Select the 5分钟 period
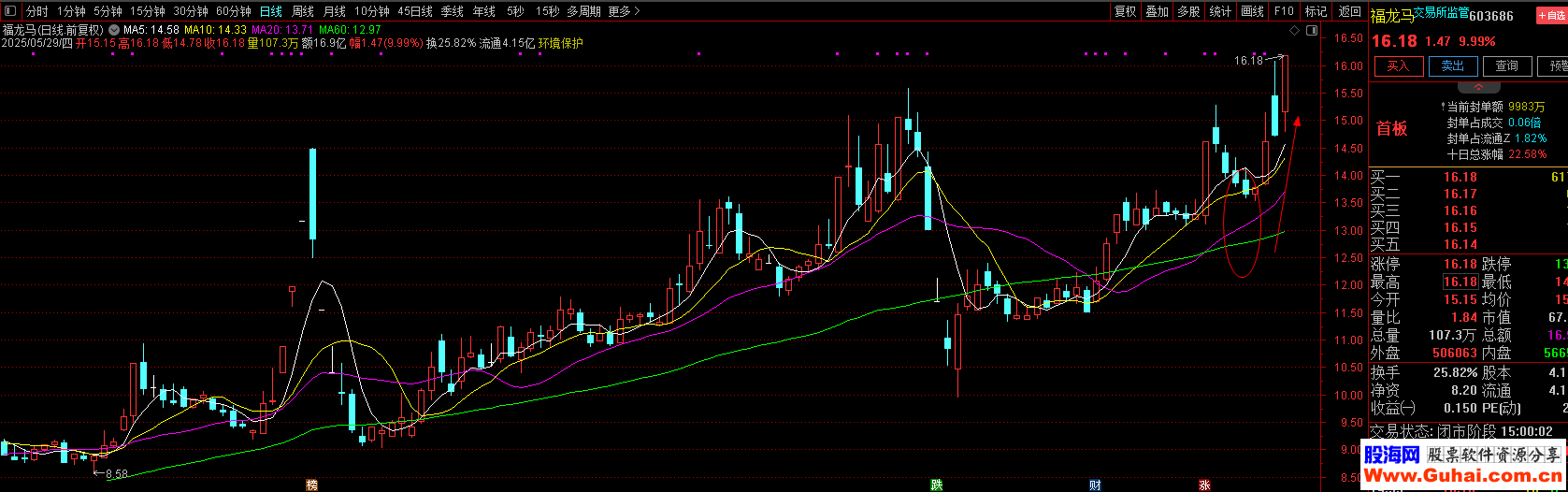This screenshot has height=492, width=1568. click(108, 11)
